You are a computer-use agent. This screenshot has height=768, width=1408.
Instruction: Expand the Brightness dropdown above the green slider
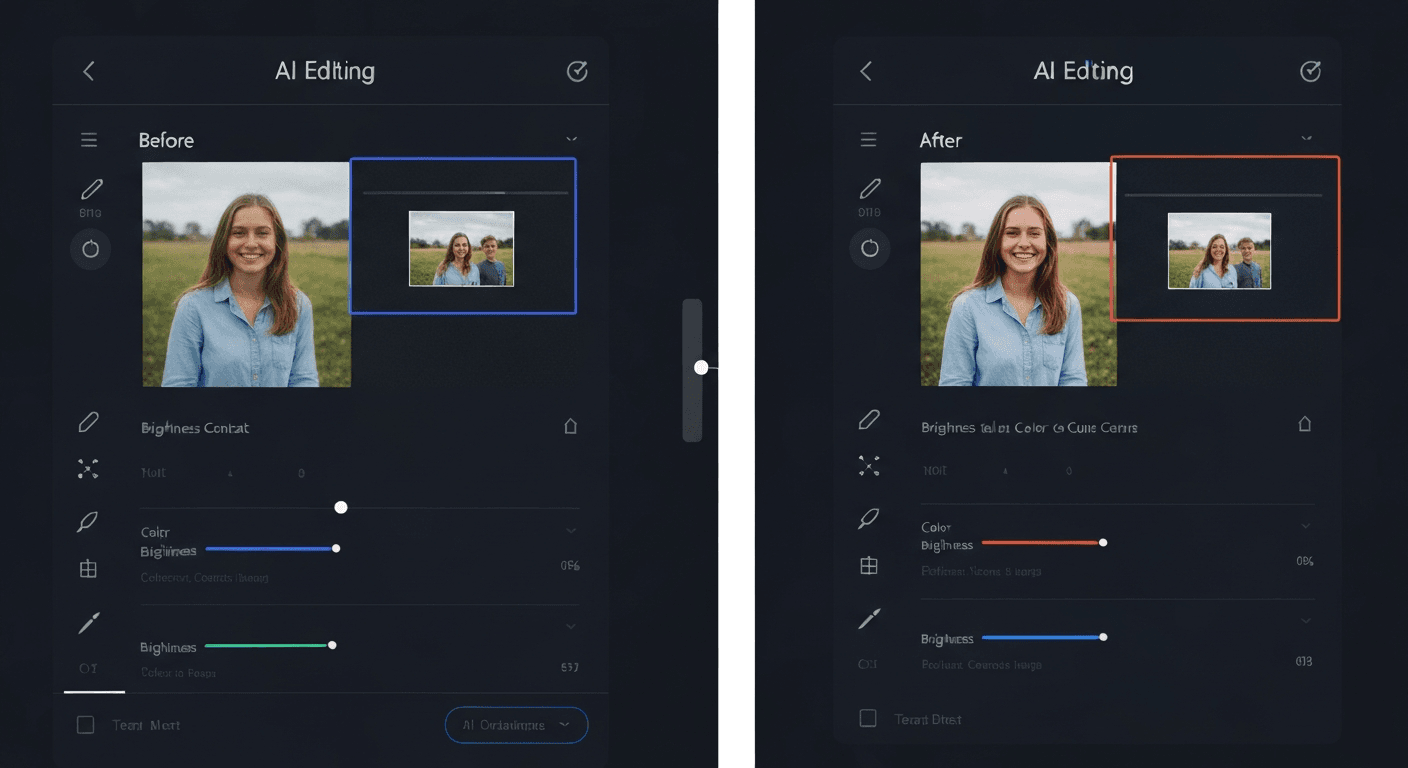[571, 626]
